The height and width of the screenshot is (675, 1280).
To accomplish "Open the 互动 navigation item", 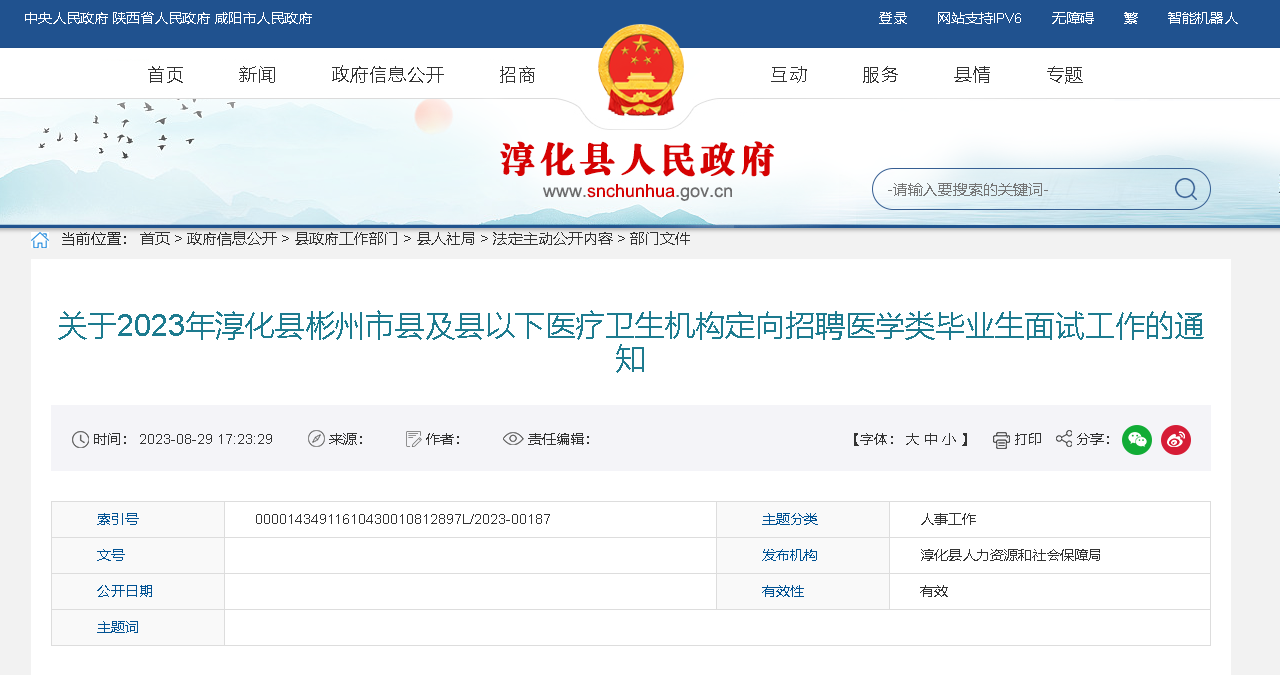I will 789,75.
